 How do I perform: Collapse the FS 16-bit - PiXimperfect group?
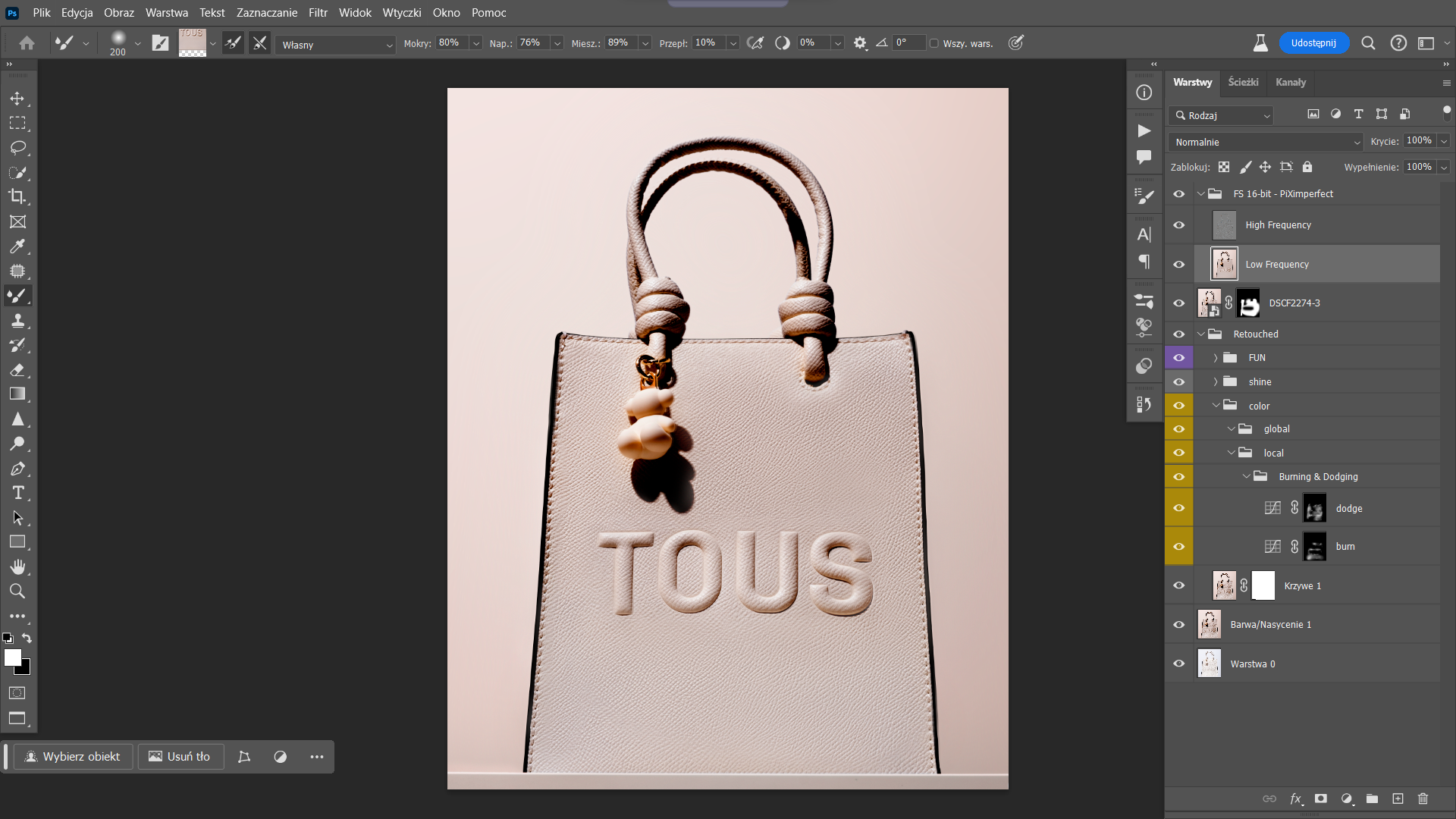[x=1200, y=194]
